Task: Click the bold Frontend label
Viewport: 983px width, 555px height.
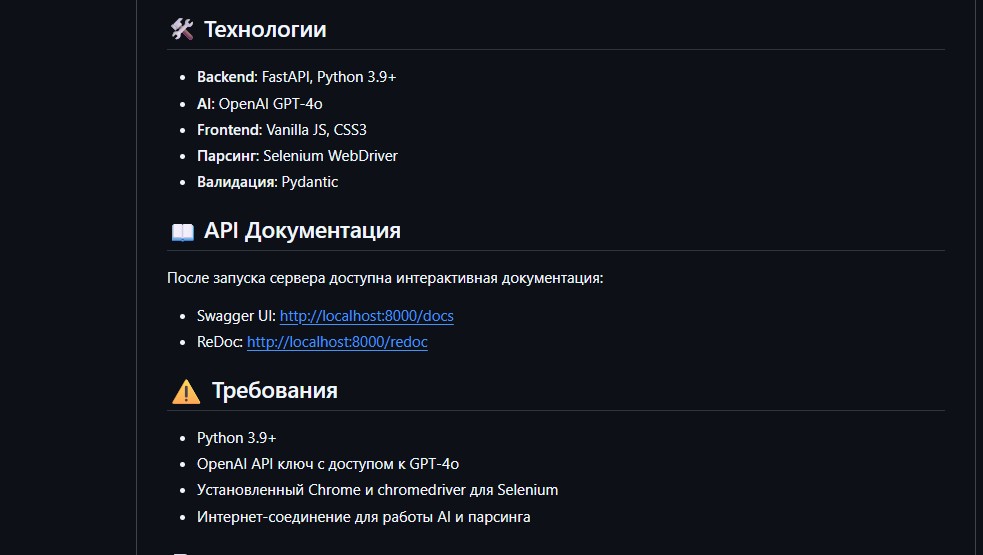Action: click(x=227, y=129)
